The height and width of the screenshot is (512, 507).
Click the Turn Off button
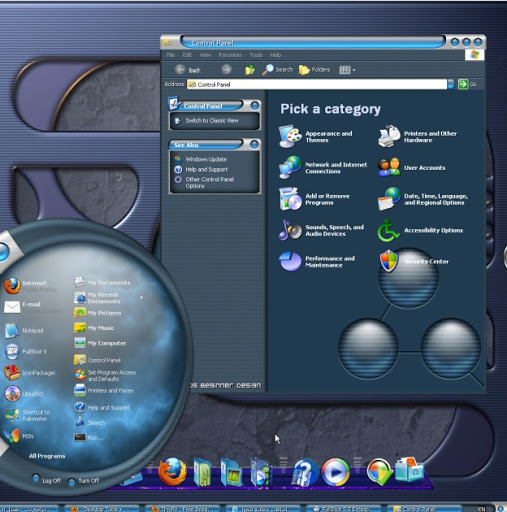click(x=83, y=481)
